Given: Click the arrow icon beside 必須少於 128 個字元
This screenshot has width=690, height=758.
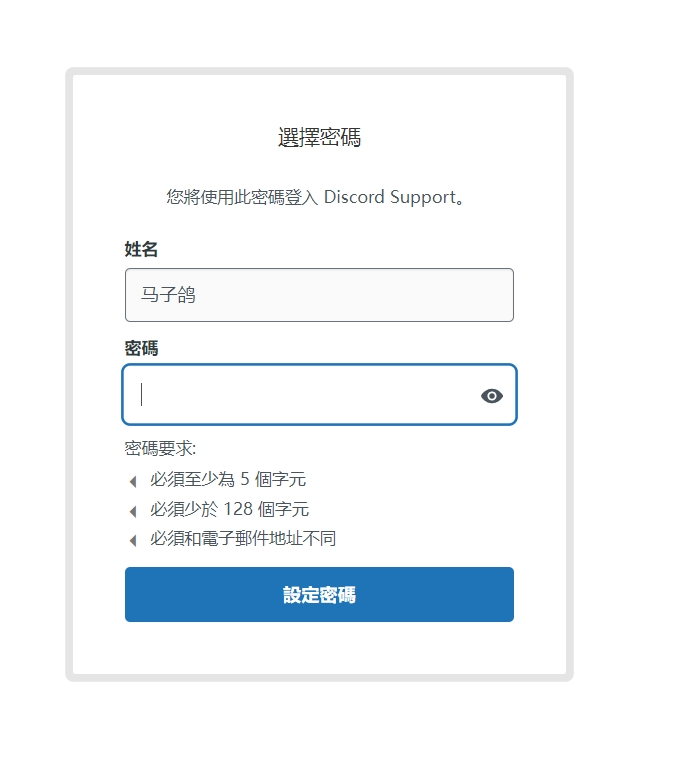Looking at the screenshot, I should pyautogui.click(x=133, y=511).
